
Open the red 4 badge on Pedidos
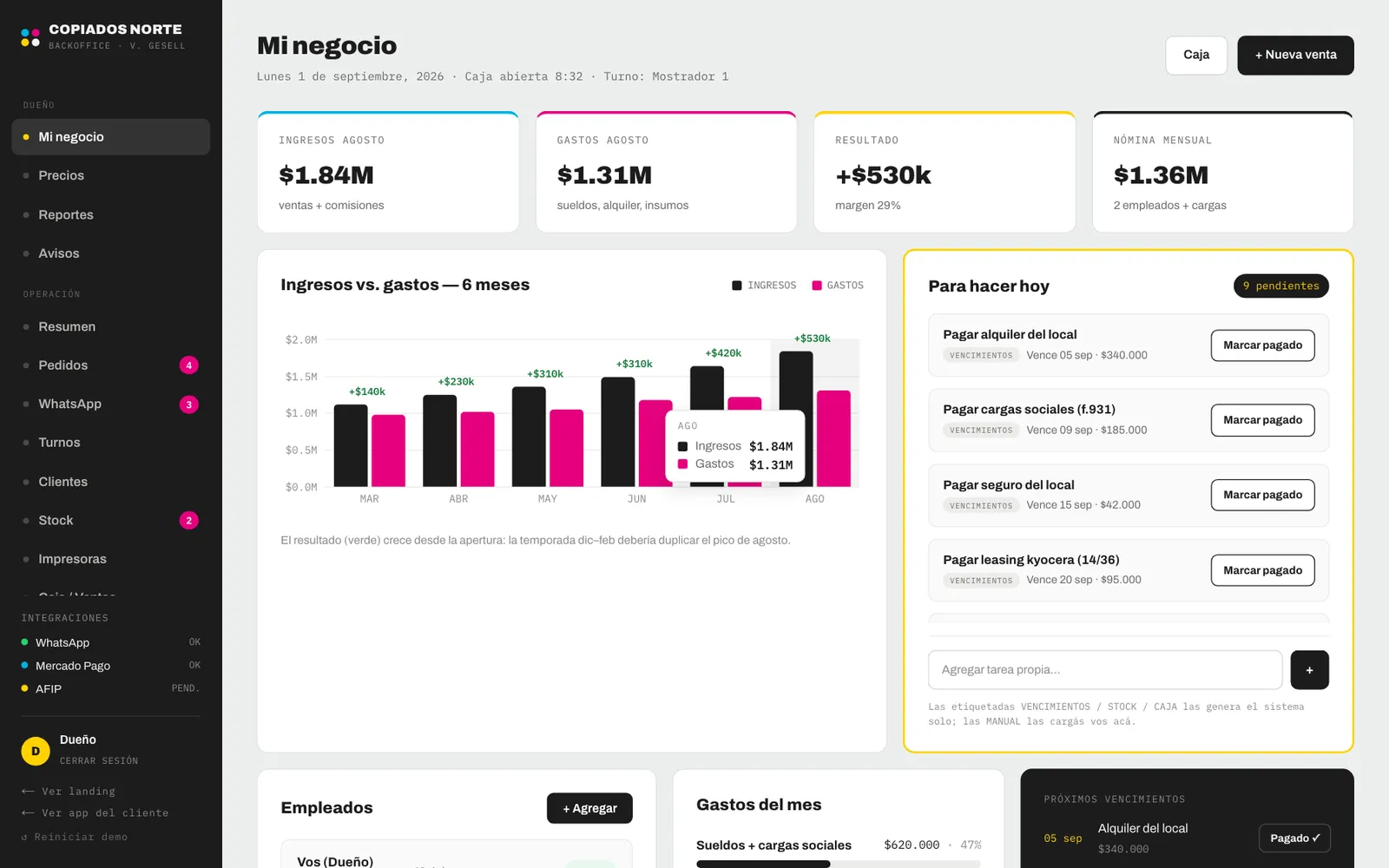pyautogui.click(x=188, y=365)
